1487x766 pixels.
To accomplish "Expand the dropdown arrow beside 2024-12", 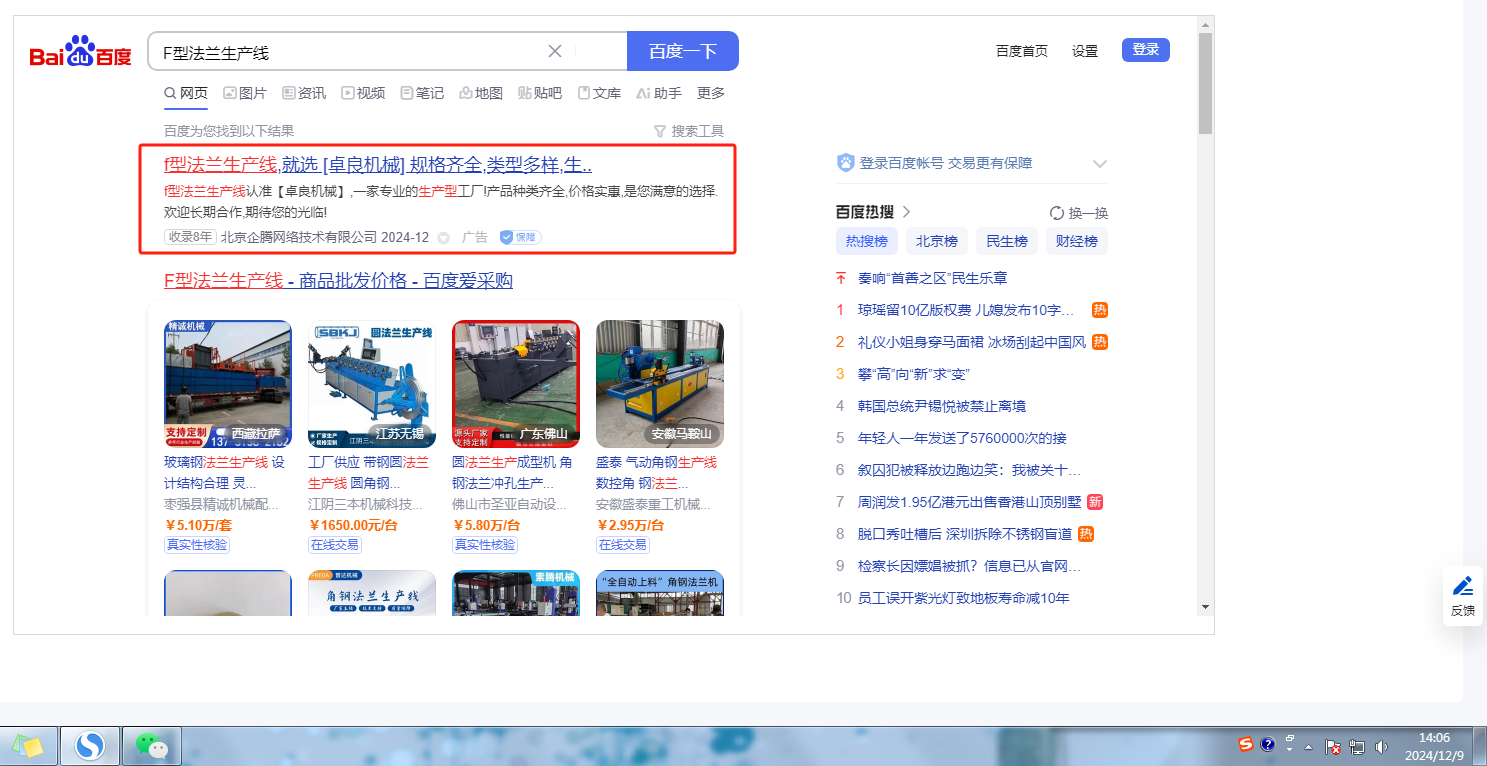I will 444,238.
